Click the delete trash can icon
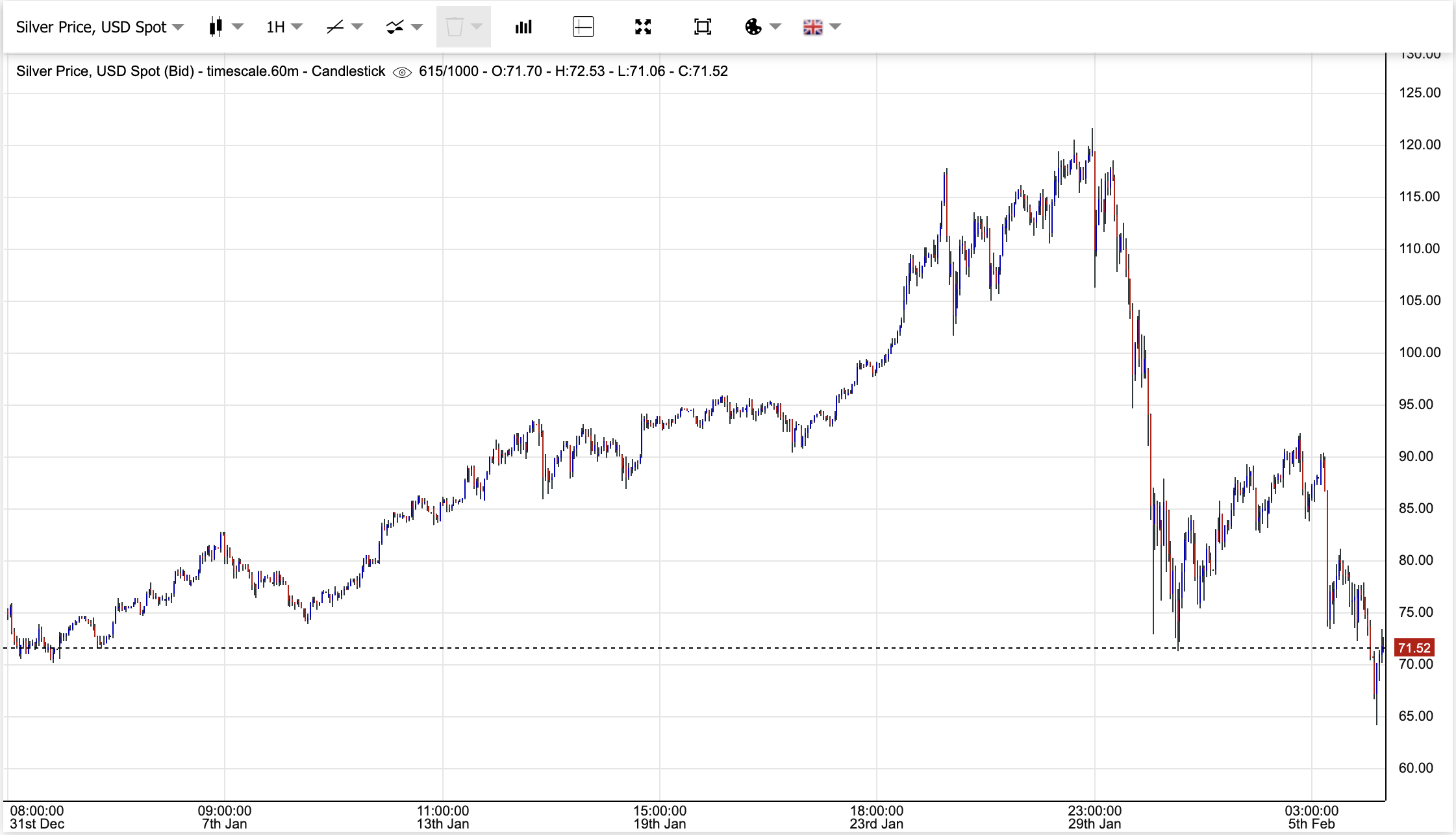Image resolution: width=1456 pixels, height=835 pixels. [454, 27]
